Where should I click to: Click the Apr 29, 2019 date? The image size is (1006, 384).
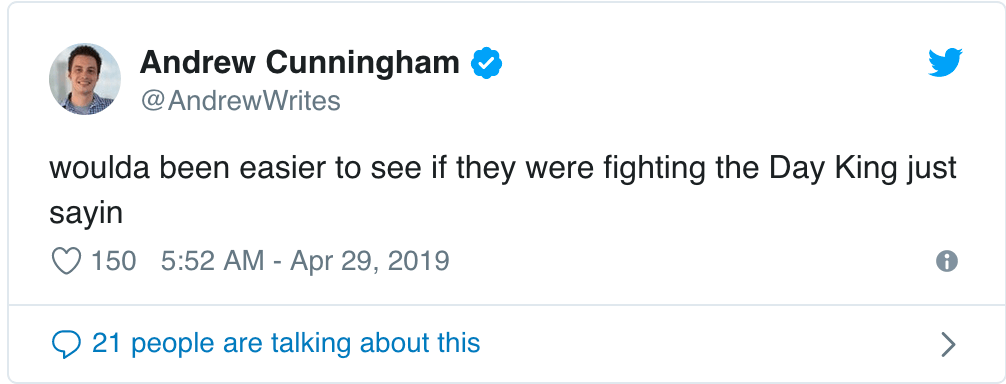(x=370, y=262)
